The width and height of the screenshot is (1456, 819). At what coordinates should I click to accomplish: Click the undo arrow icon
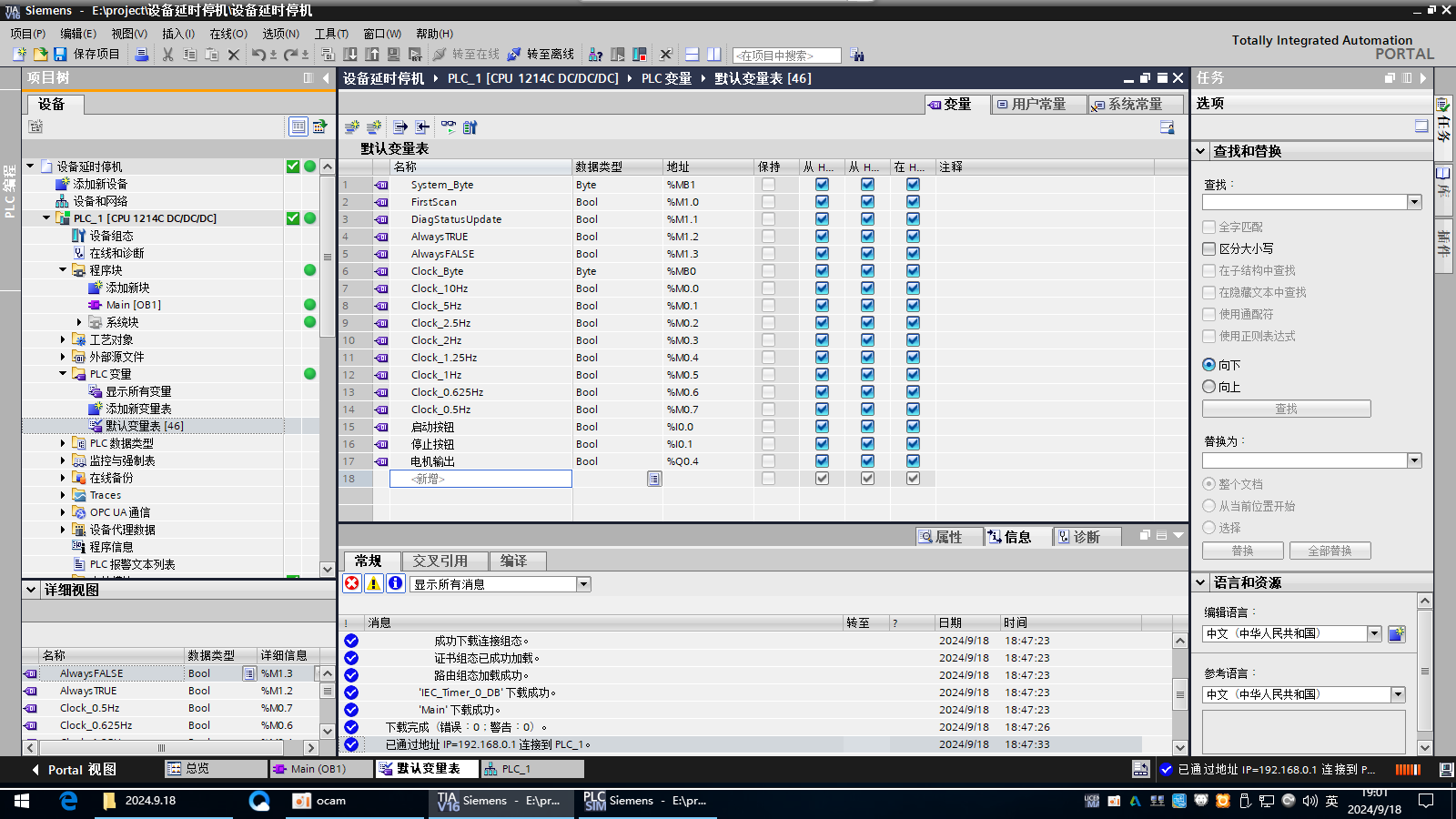[258, 55]
